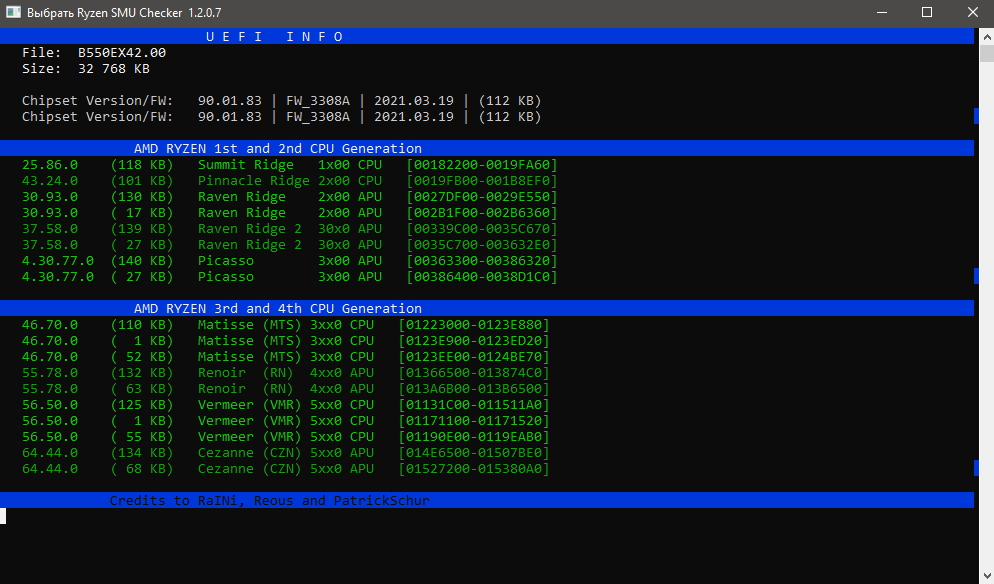Click address [0027DF00-0029E550]
Viewport: 994px width, 584px height.
[x=482, y=197]
